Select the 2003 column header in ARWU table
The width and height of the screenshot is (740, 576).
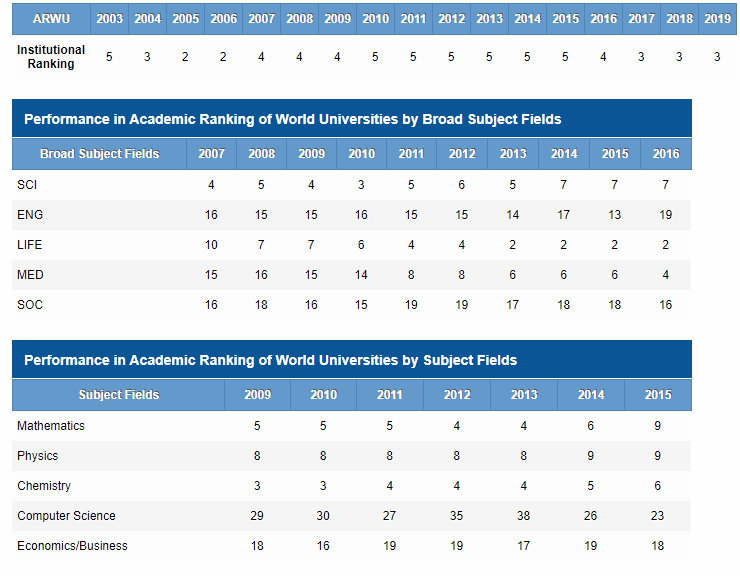109,19
